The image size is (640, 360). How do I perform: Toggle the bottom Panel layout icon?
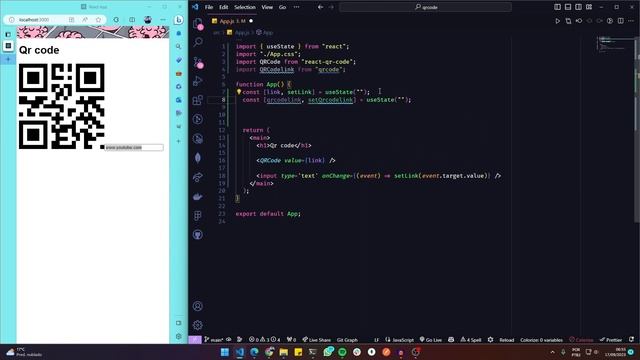tap(568, 7)
